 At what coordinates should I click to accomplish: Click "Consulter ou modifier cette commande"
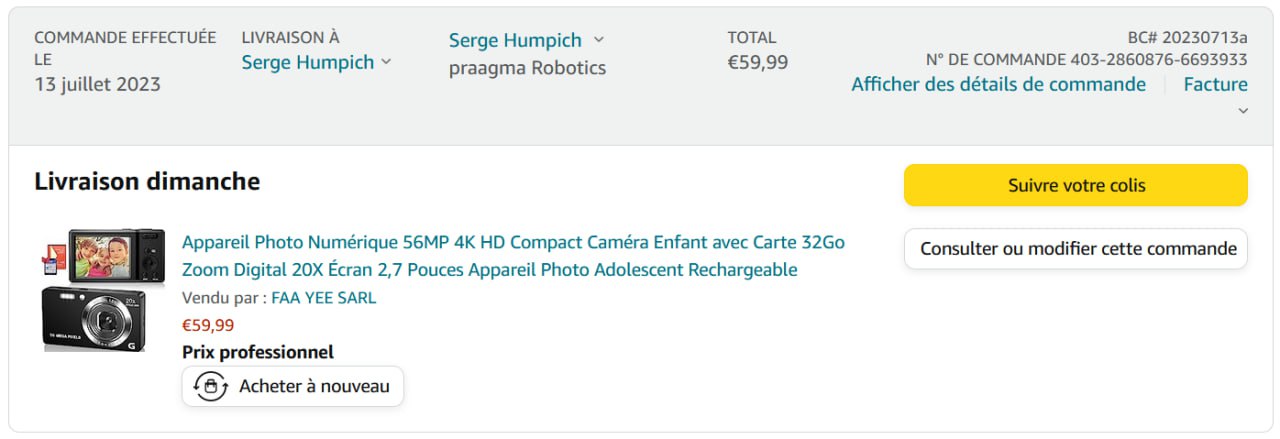tap(1076, 249)
